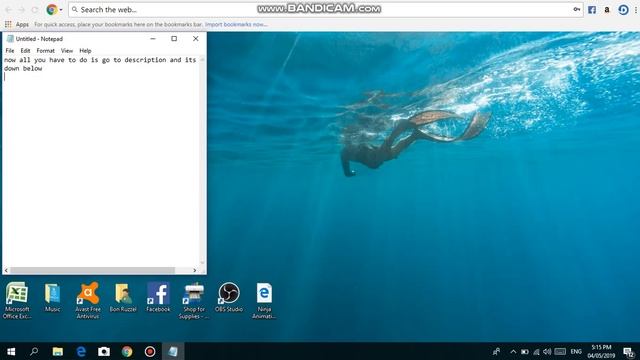The height and width of the screenshot is (360, 640).
Task: Click the Notepad horizontal scrollbar thumb
Action: pyautogui.click(x=92, y=270)
